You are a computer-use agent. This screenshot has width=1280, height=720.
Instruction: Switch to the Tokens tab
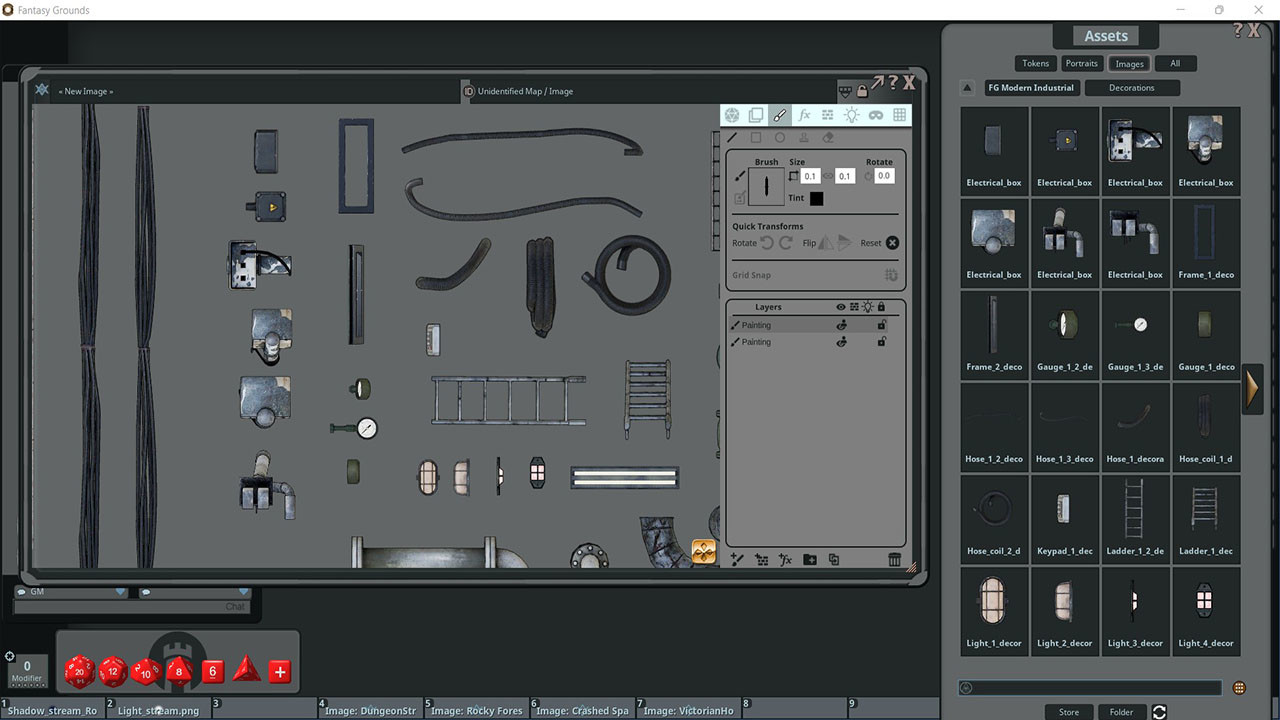click(x=1035, y=63)
